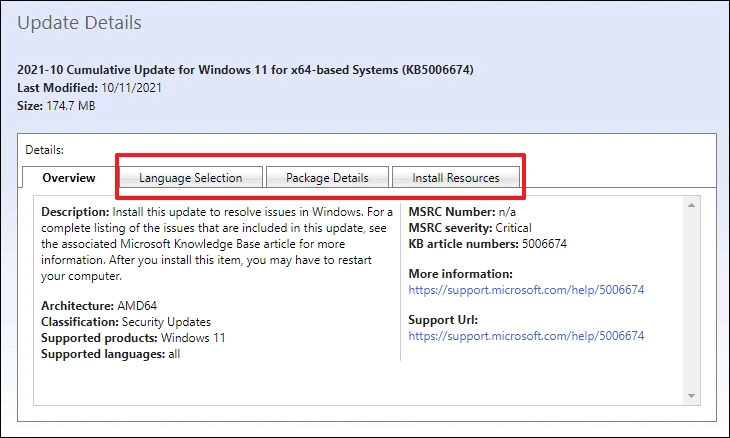Click the KB article numbers 5006674 text
This screenshot has width=730, height=438.
tap(487, 243)
